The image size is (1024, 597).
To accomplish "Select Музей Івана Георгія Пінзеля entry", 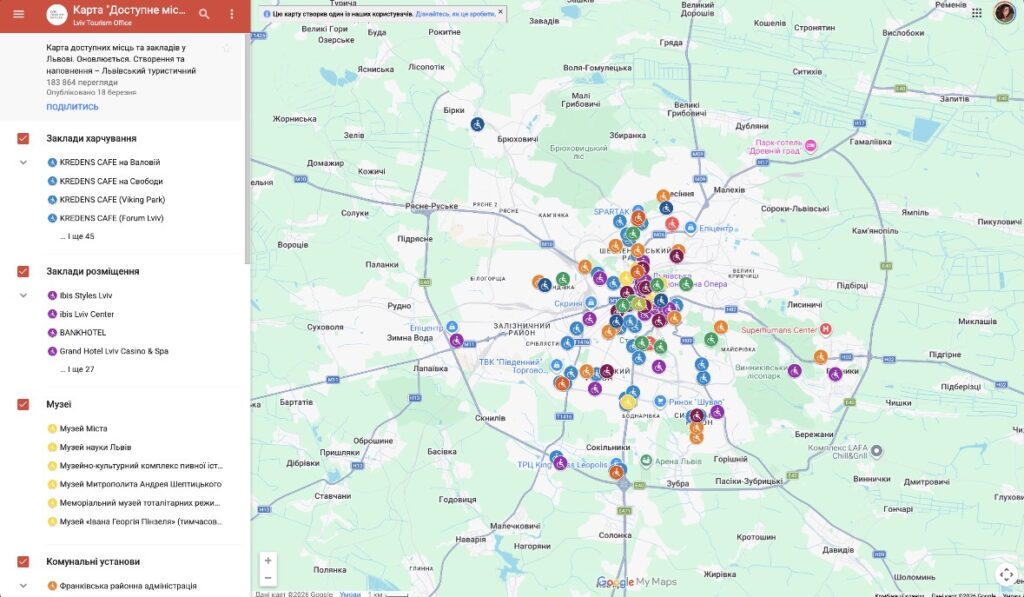I will coord(140,521).
